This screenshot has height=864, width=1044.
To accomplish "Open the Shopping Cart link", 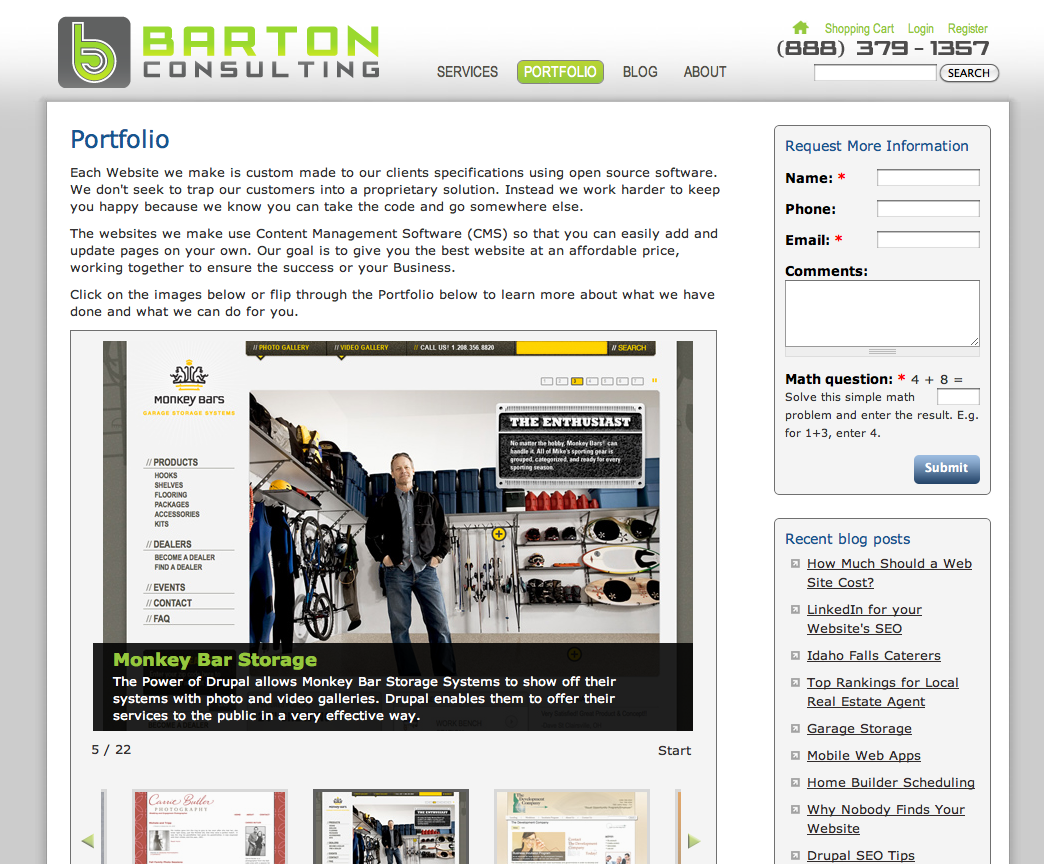I will point(859,29).
